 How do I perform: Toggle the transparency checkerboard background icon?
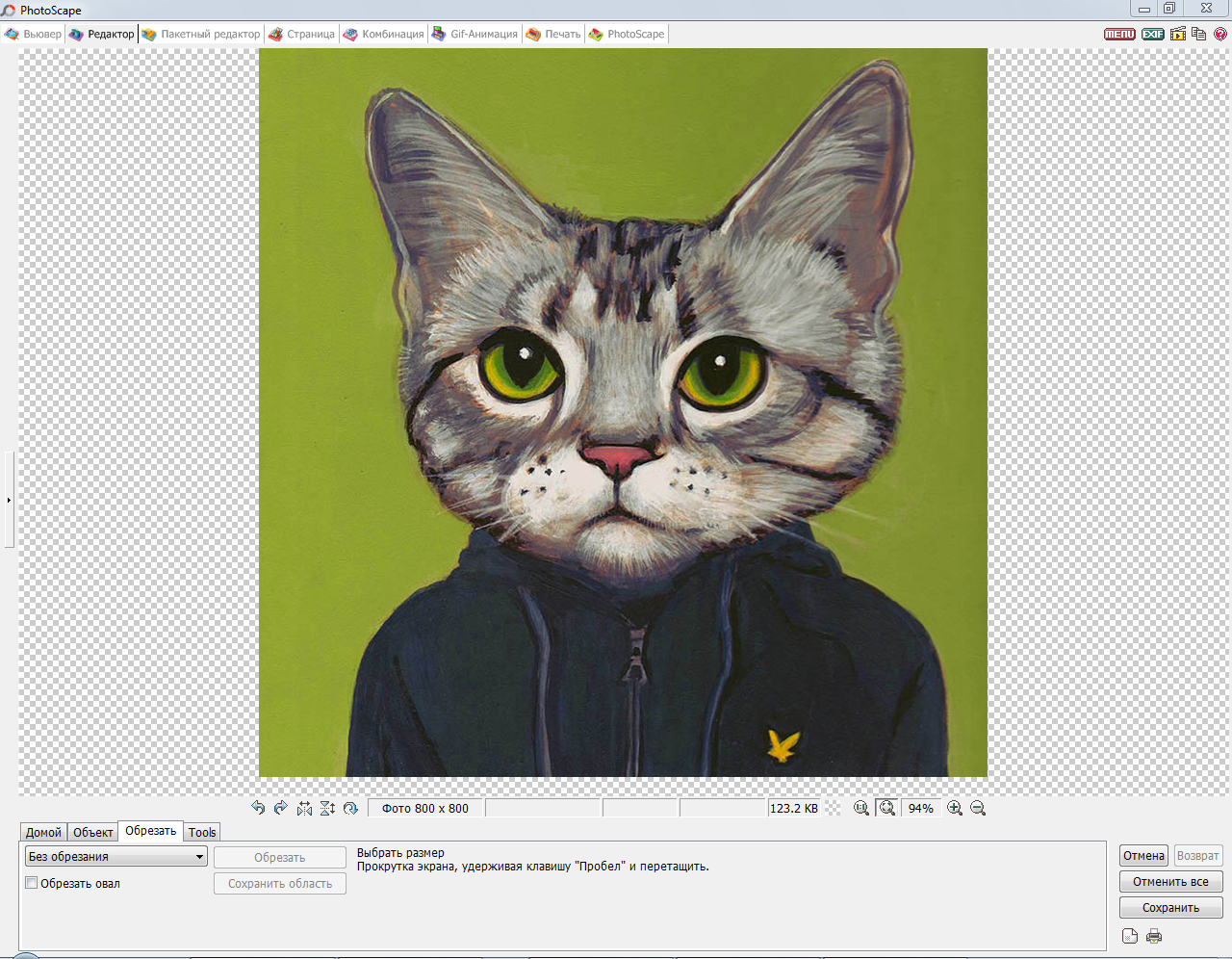[x=834, y=808]
